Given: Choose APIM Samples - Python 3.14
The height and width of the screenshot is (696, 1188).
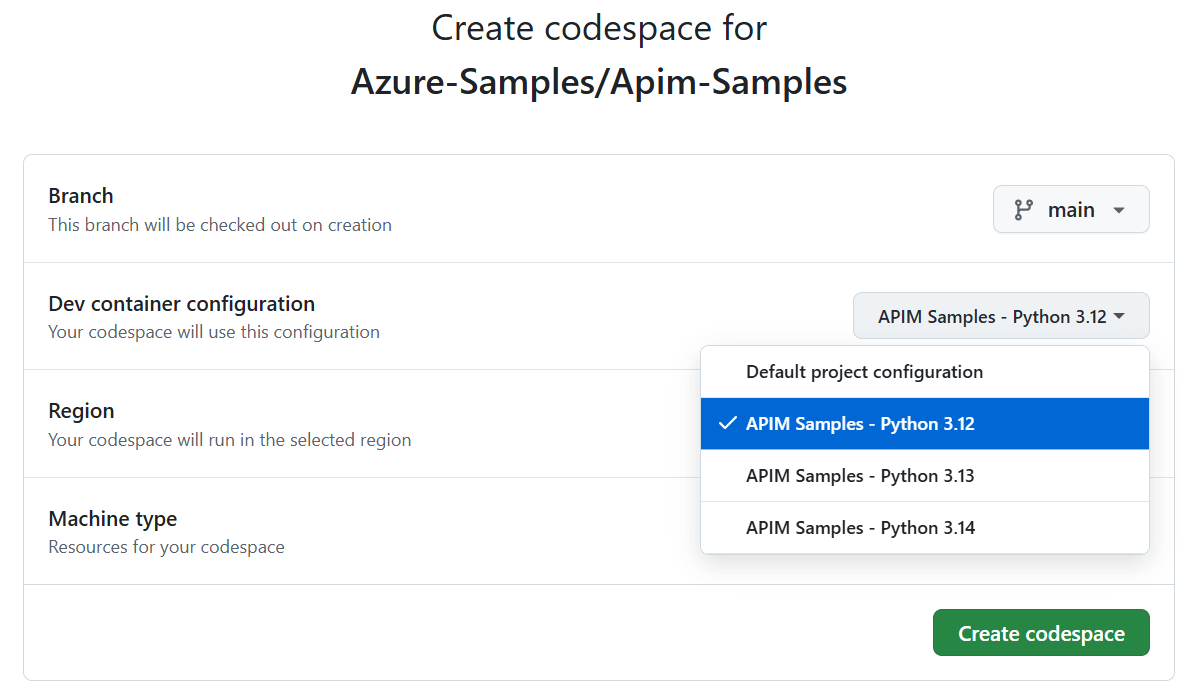Looking at the screenshot, I should pyautogui.click(x=924, y=528).
